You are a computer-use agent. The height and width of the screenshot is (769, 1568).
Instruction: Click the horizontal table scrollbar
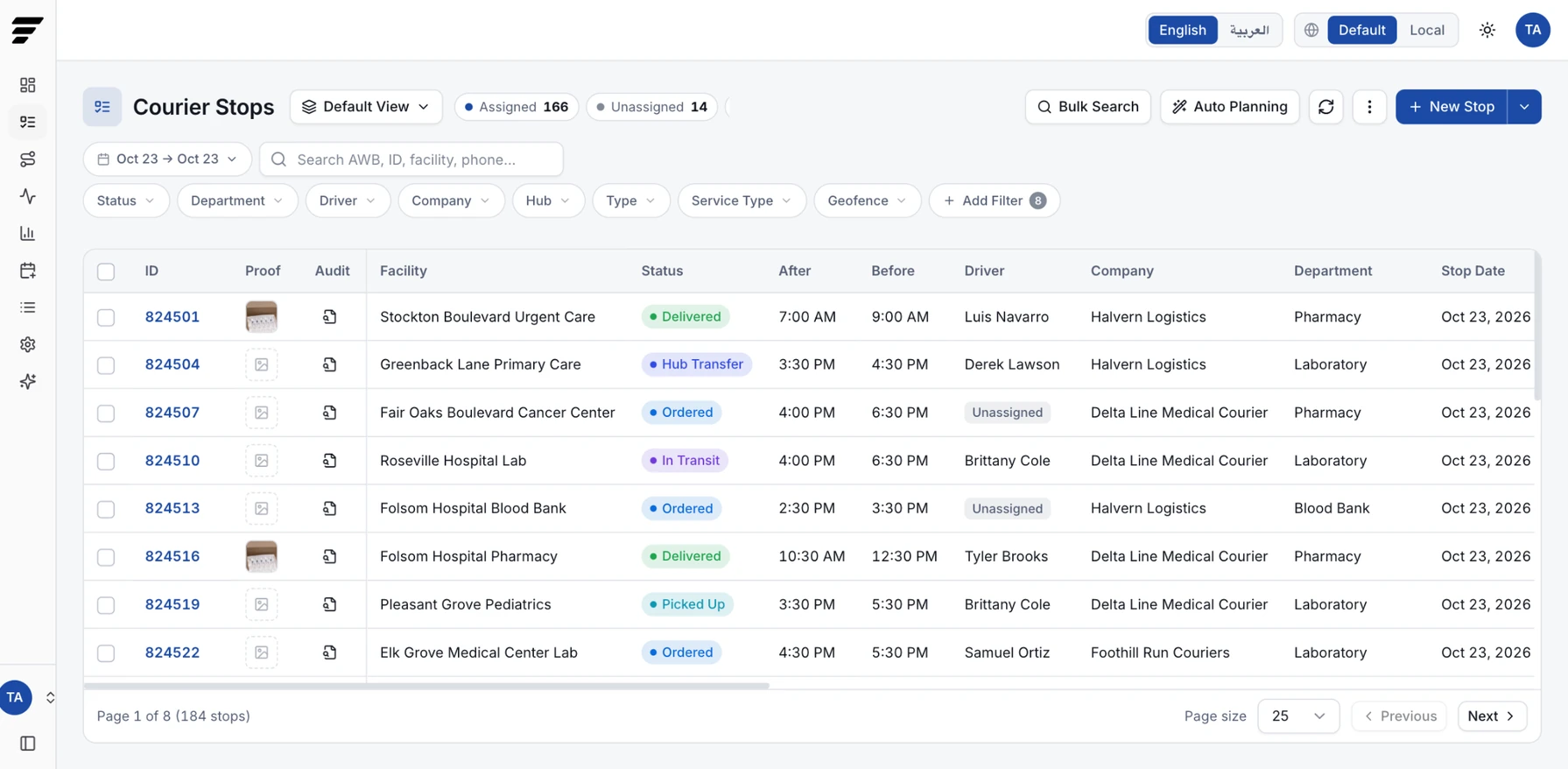(x=426, y=686)
